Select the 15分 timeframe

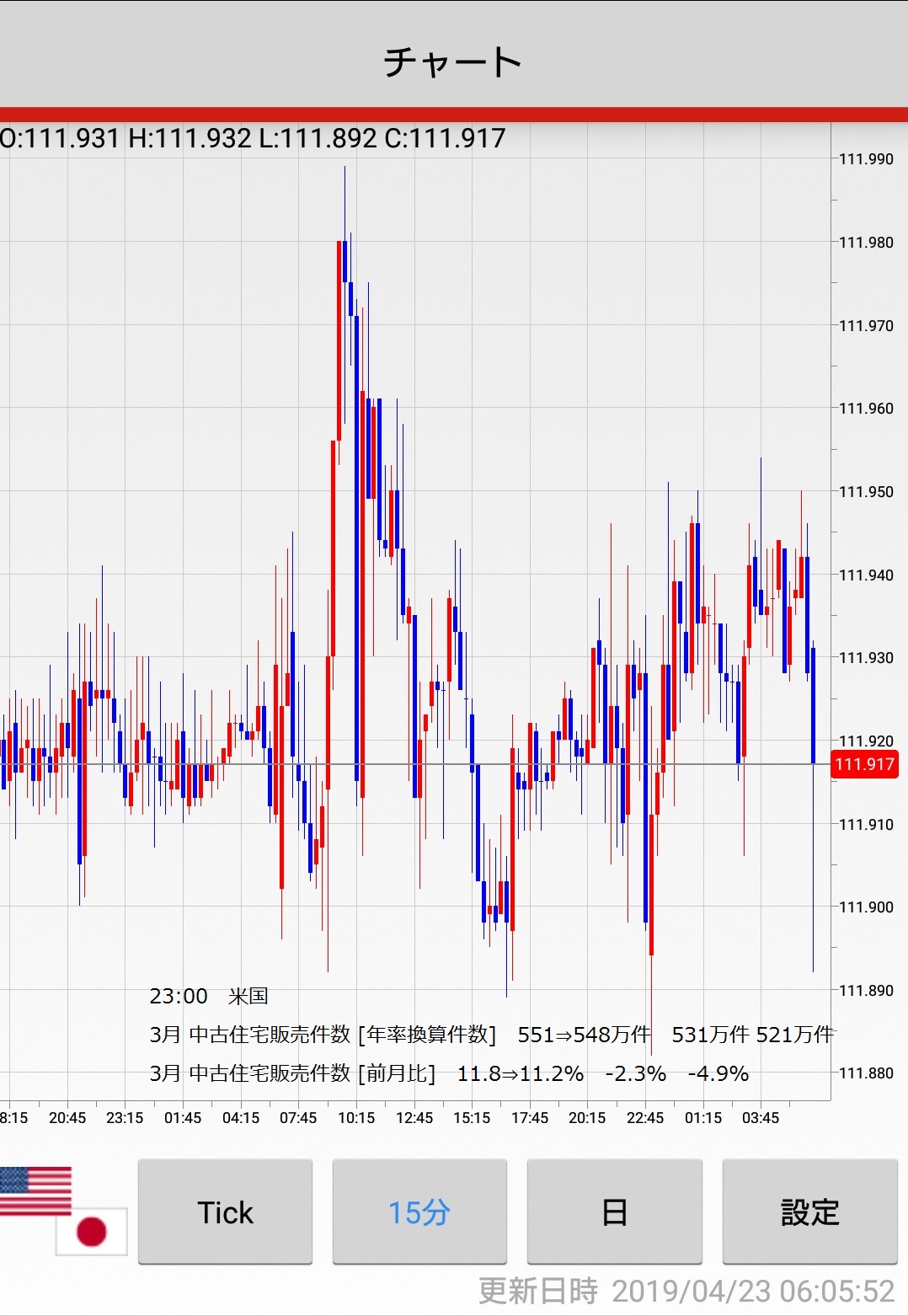point(419,1212)
